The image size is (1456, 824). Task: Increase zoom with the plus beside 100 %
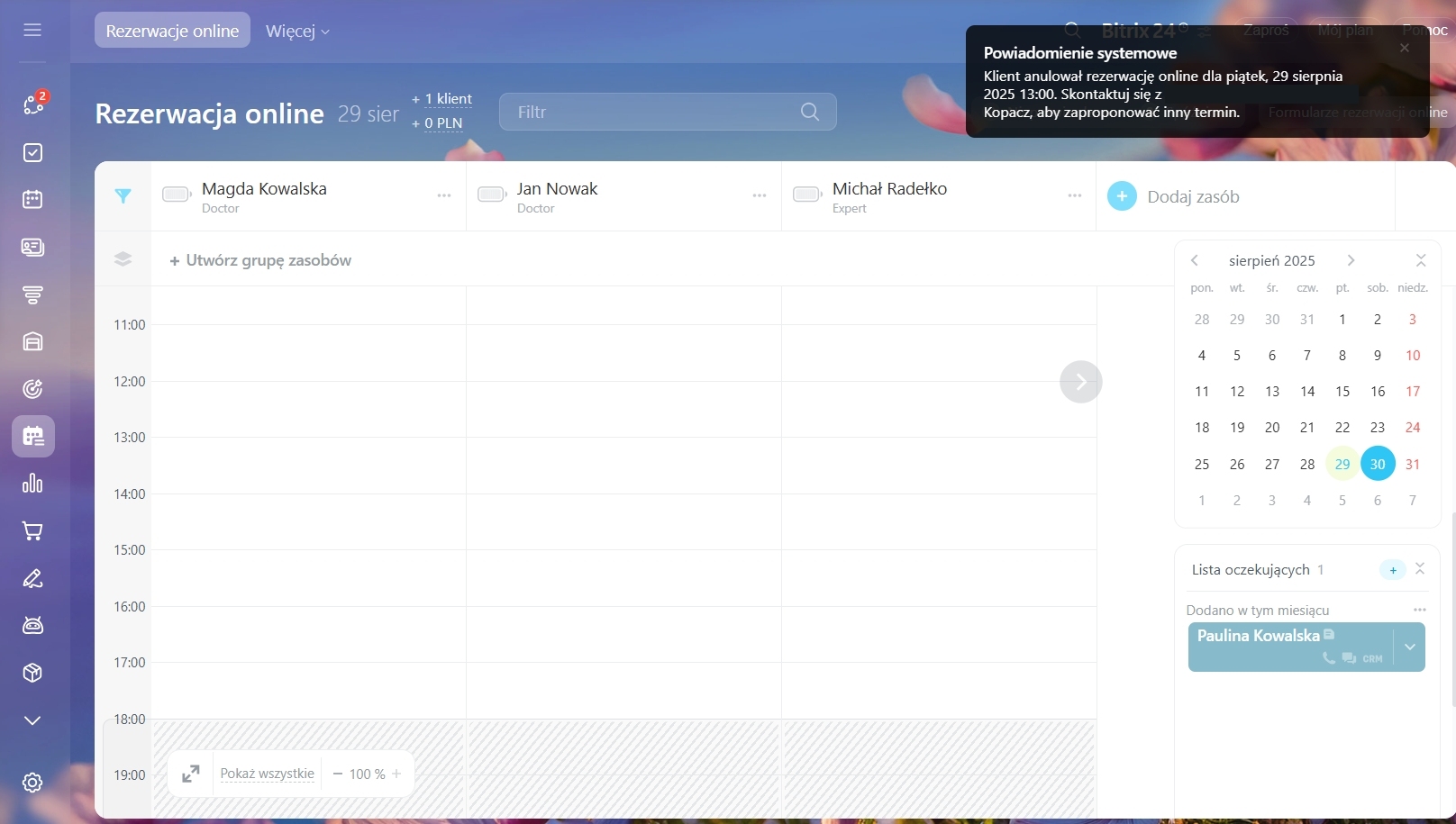[x=396, y=774]
